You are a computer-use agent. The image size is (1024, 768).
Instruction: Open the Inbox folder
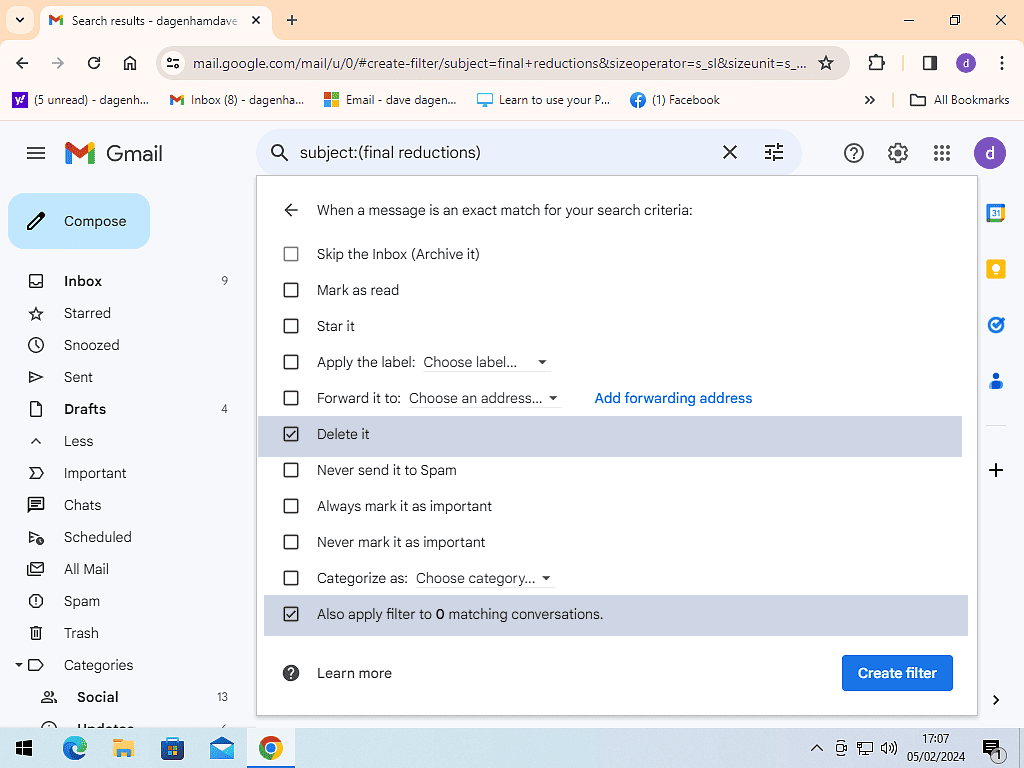(83, 281)
